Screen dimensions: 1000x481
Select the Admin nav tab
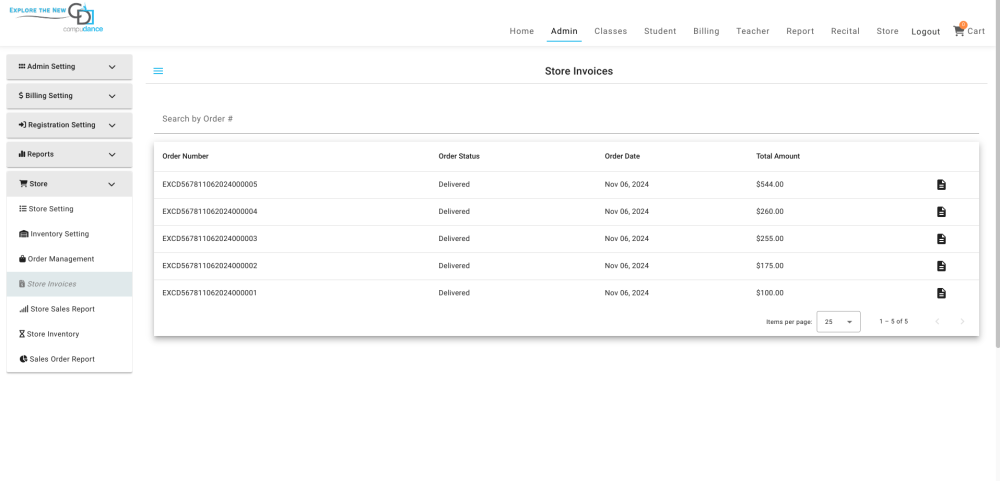(x=564, y=31)
